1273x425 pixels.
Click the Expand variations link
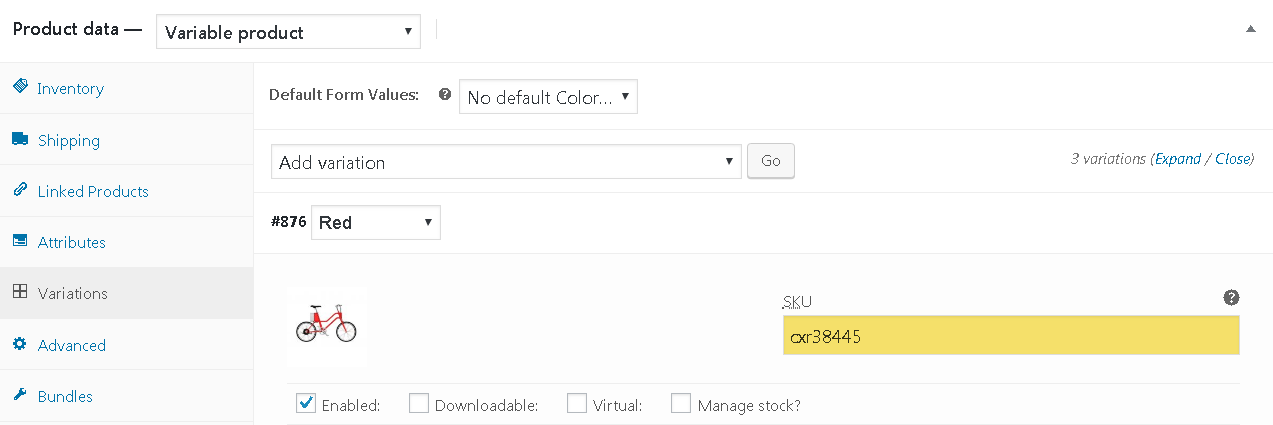1178,159
